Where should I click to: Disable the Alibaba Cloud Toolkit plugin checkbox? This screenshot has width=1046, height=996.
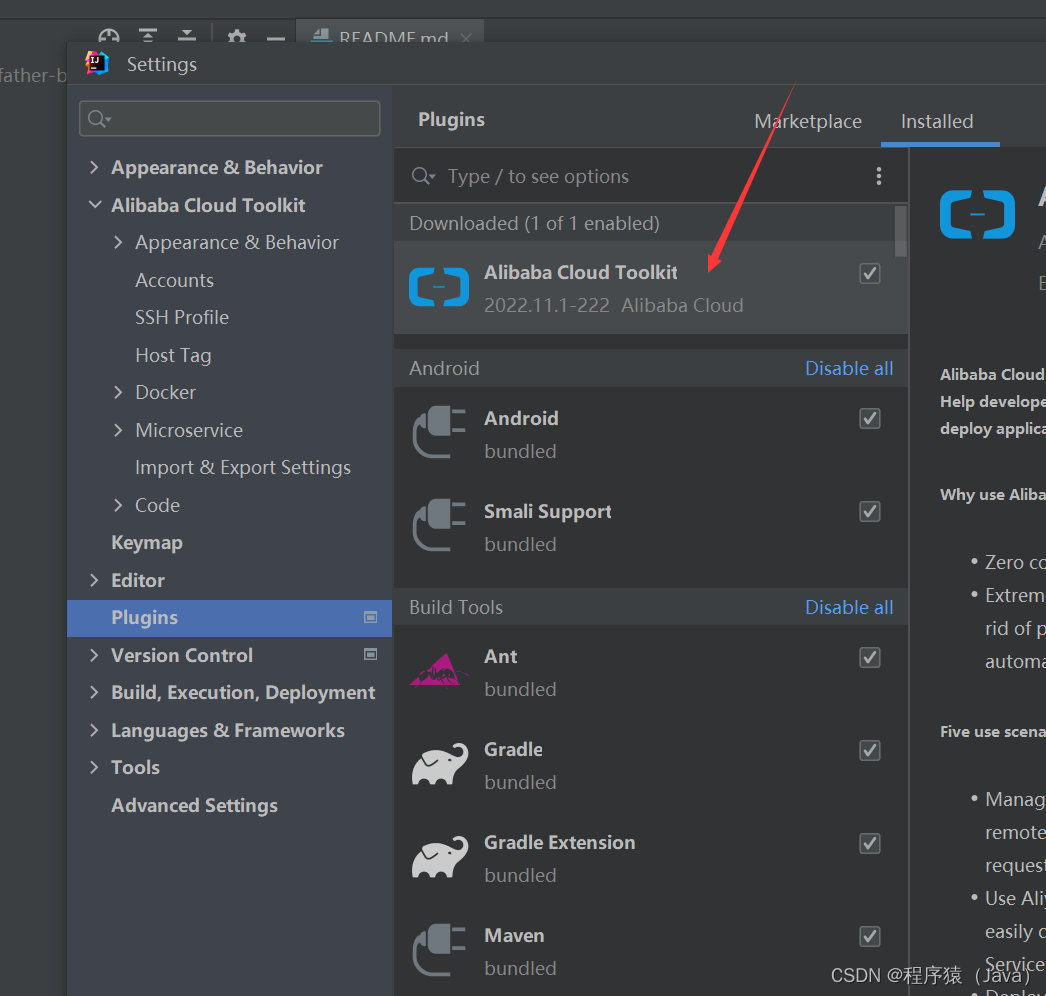(x=869, y=274)
